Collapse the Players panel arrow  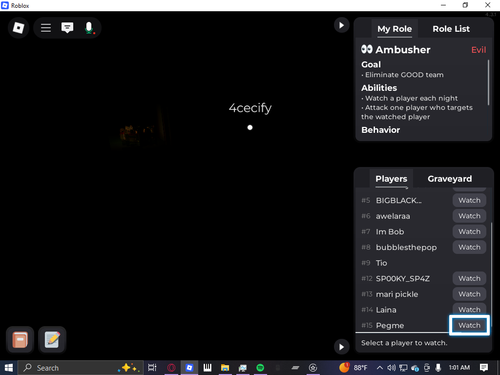(341, 347)
